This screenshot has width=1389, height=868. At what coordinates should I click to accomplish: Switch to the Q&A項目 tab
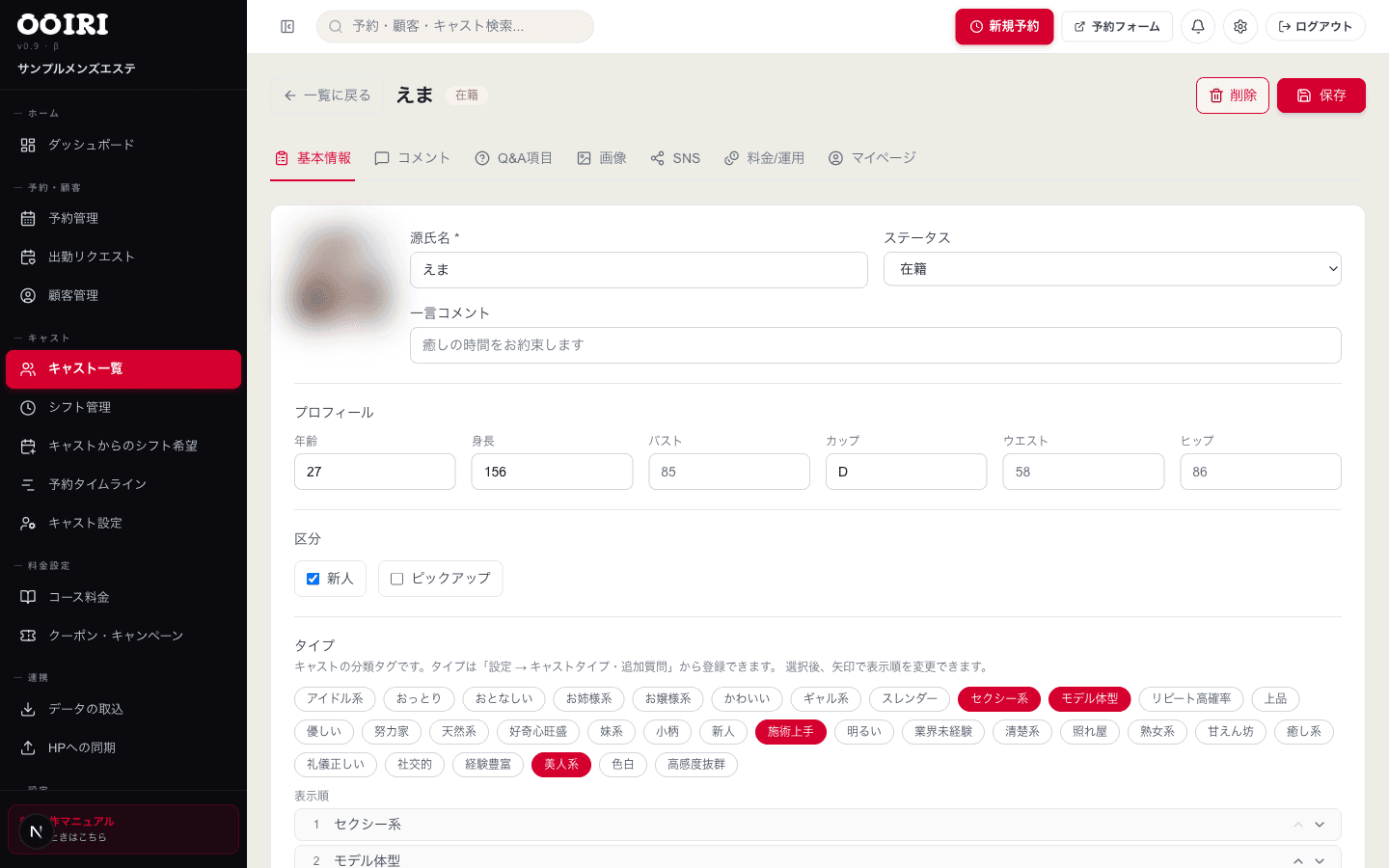[514, 158]
